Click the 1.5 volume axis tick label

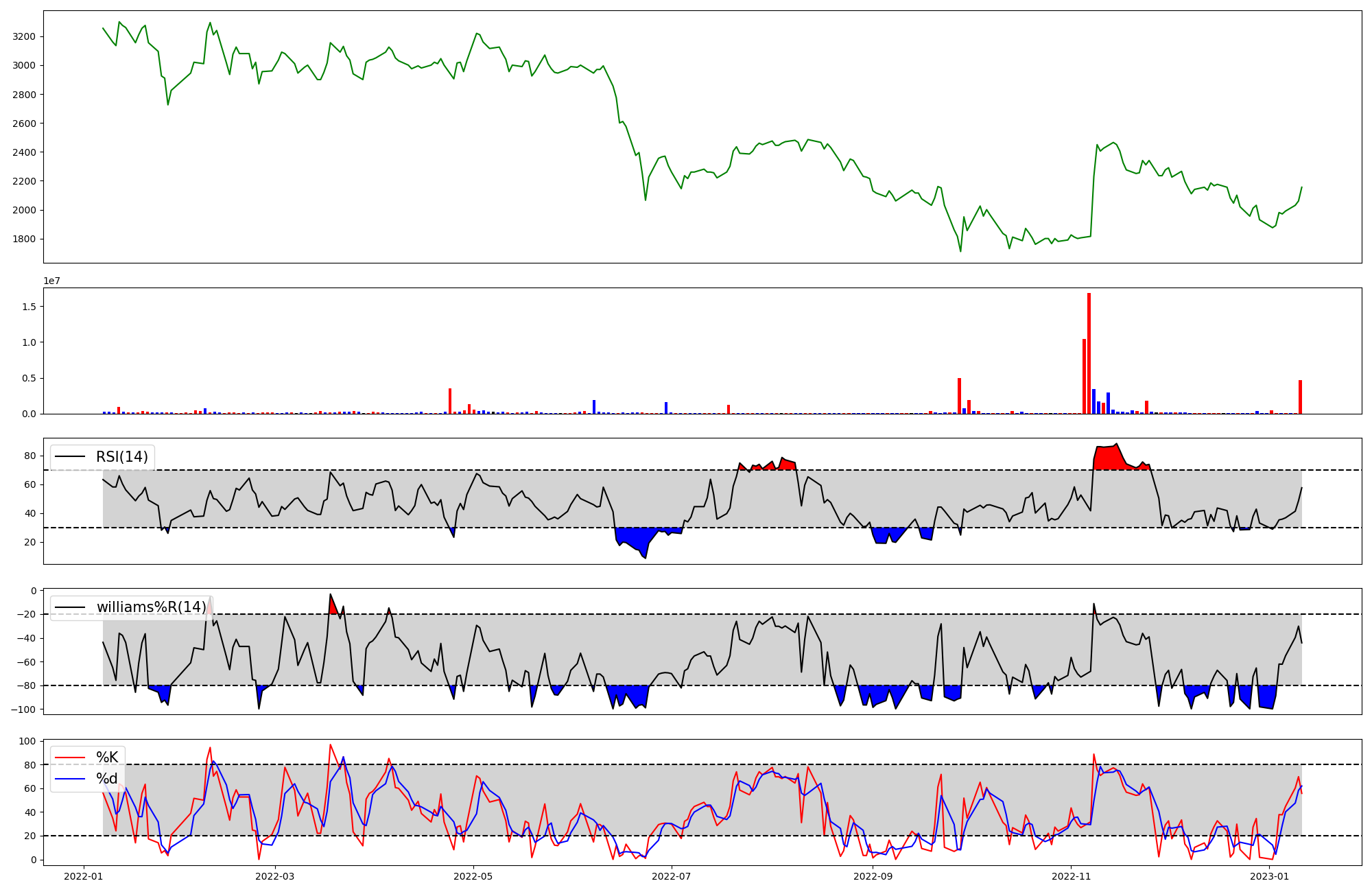[x=29, y=307]
